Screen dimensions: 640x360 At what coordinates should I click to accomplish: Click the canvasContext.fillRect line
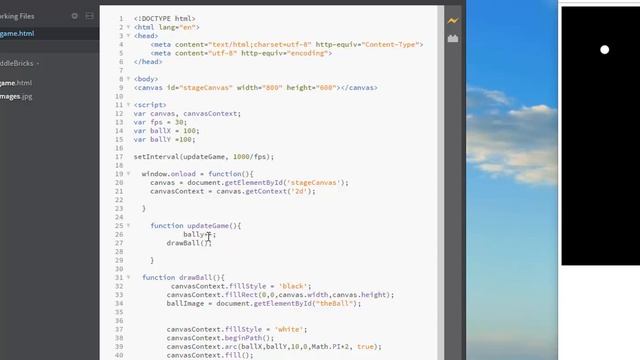[x=280, y=295]
